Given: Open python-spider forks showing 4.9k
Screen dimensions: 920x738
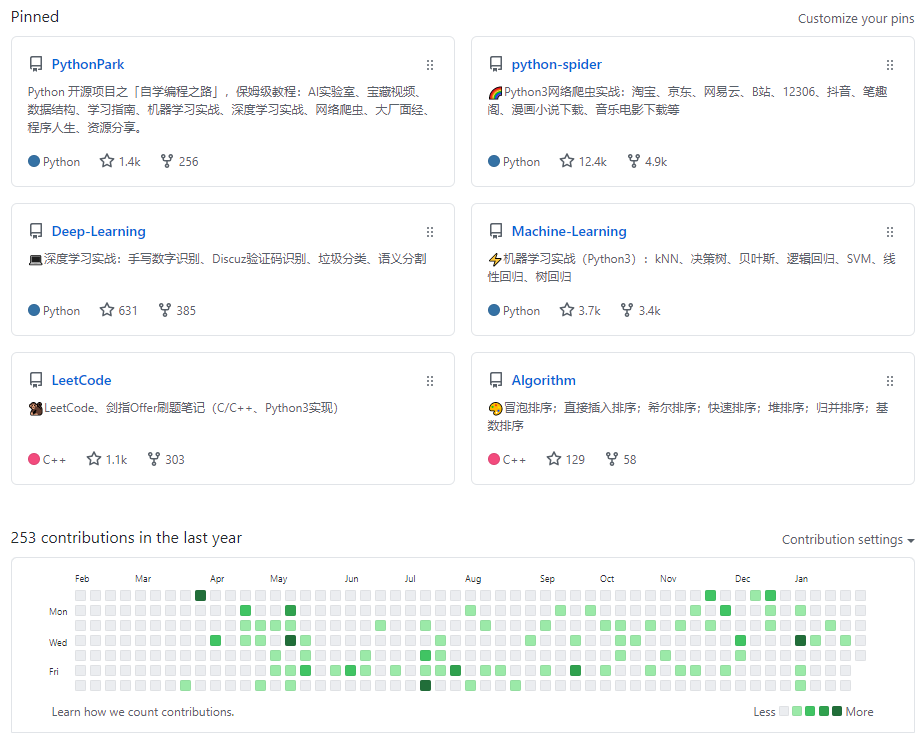Looking at the screenshot, I should coord(647,161).
